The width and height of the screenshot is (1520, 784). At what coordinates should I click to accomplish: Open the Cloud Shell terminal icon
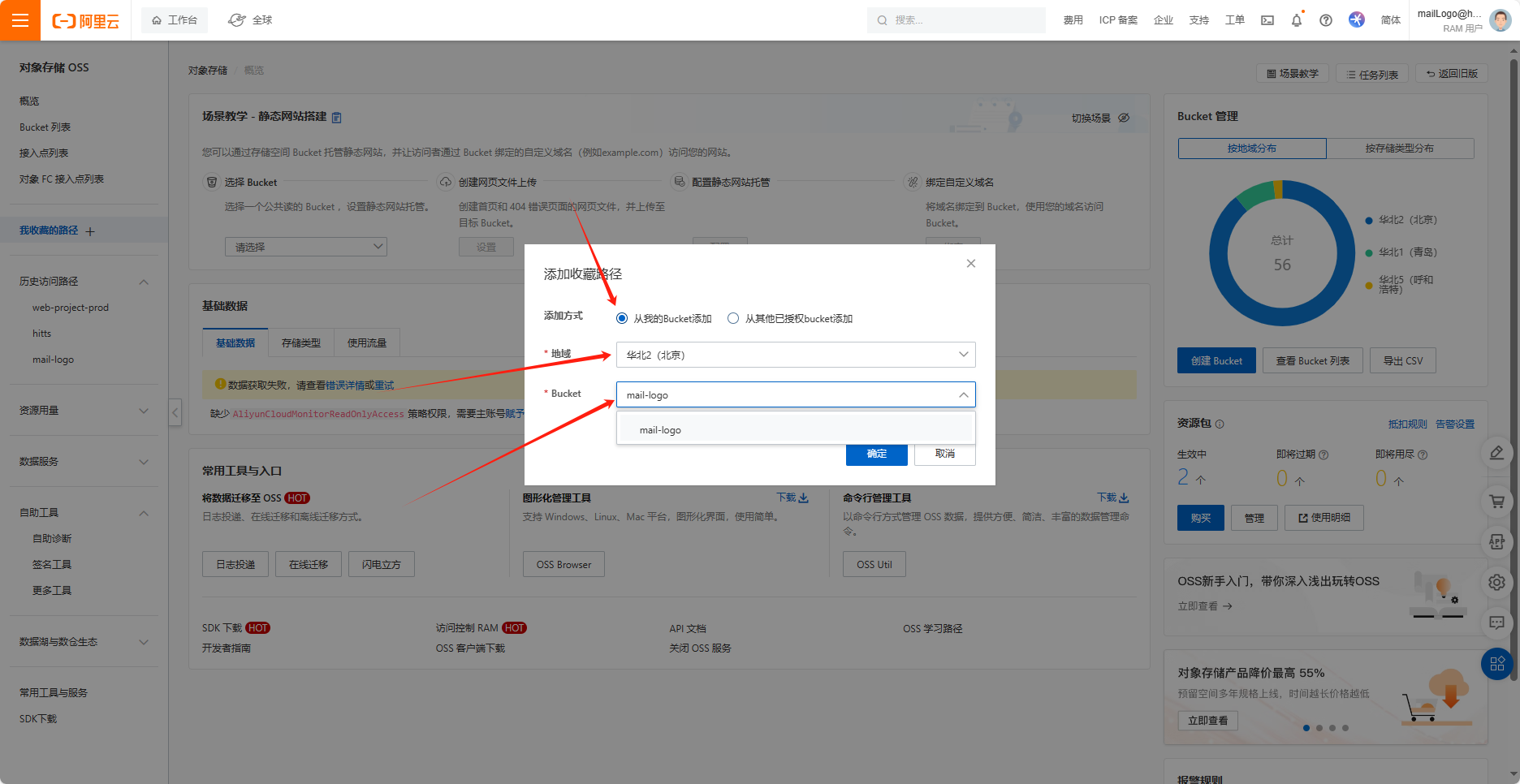pyautogui.click(x=1267, y=20)
